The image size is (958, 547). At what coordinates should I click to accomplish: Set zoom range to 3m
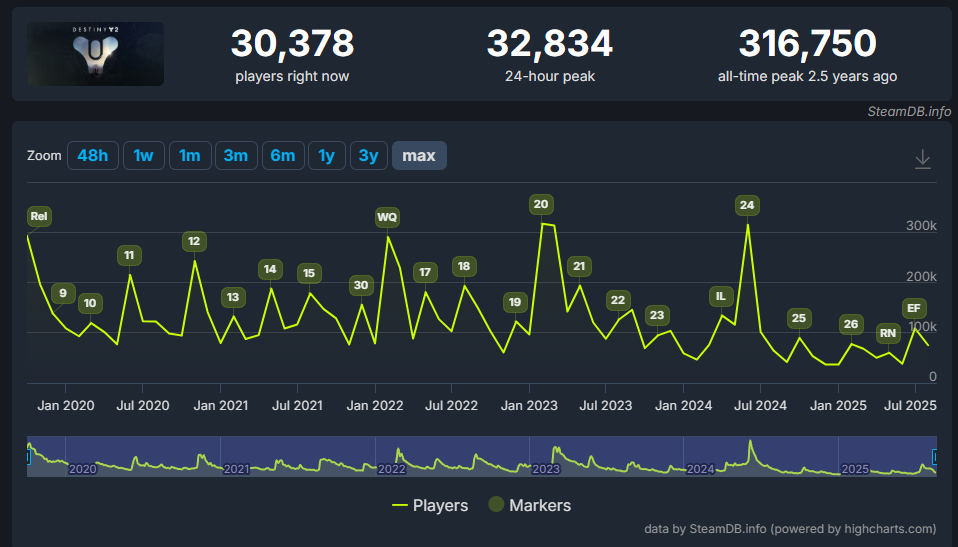(x=236, y=155)
